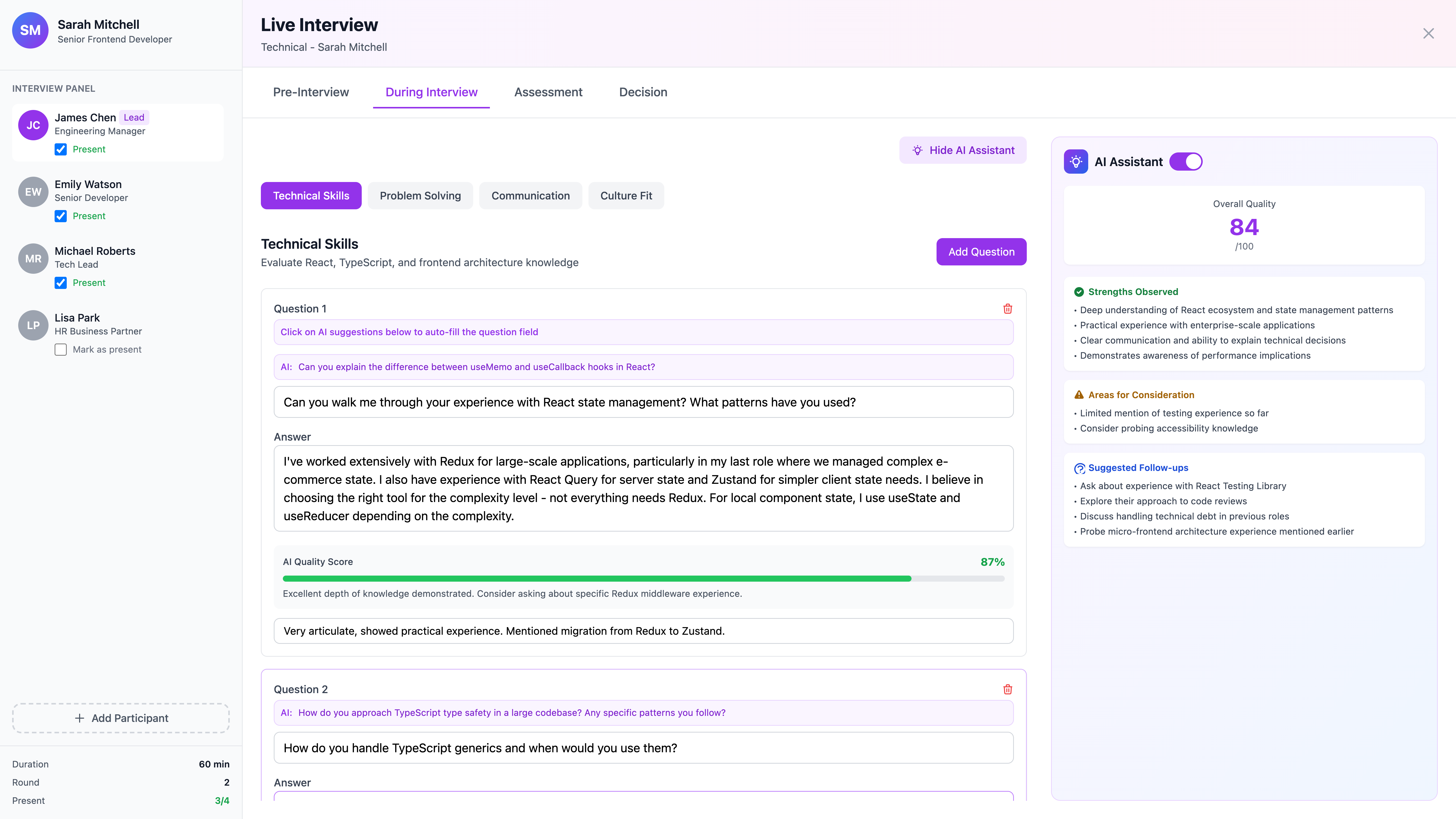Toggle the AI Assistant switch off

(x=1186, y=162)
